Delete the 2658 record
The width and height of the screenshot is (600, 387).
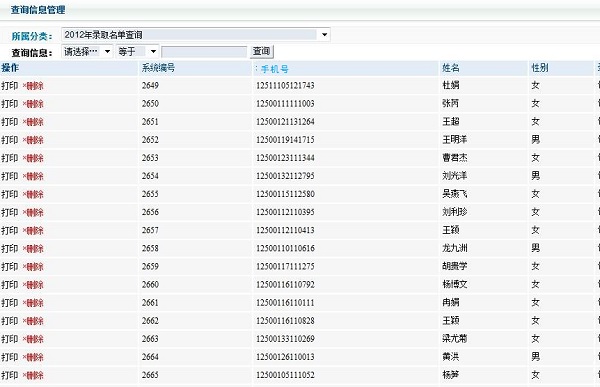click(33, 249)
